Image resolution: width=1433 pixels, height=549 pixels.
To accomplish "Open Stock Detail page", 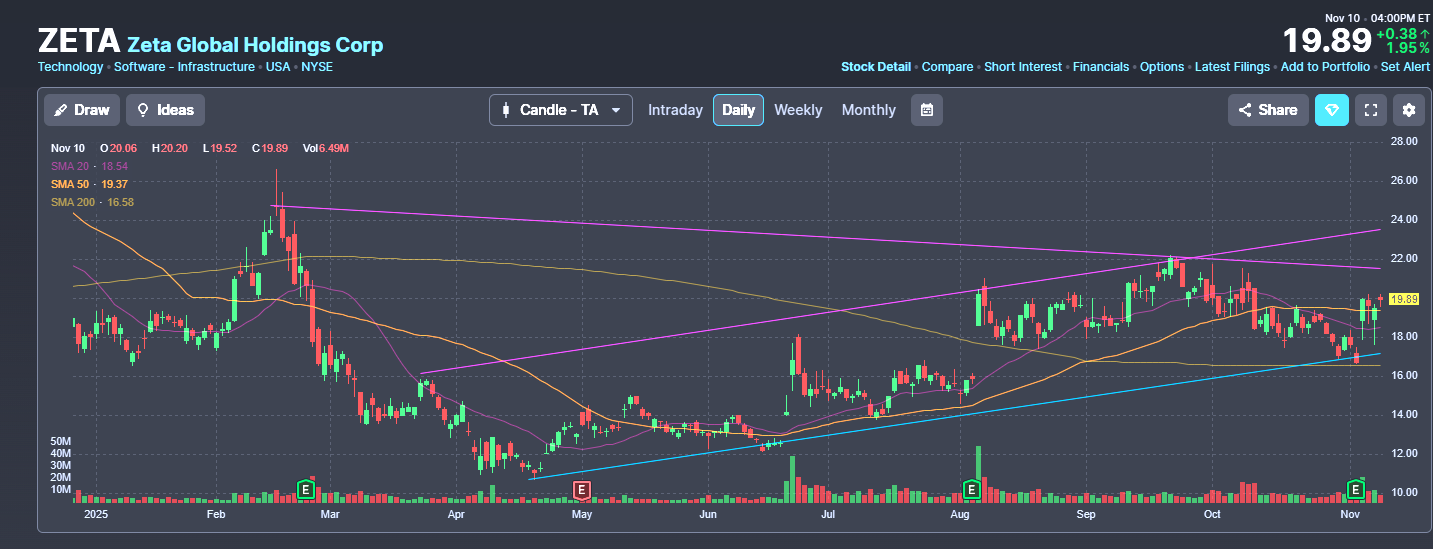I will 876,67.
